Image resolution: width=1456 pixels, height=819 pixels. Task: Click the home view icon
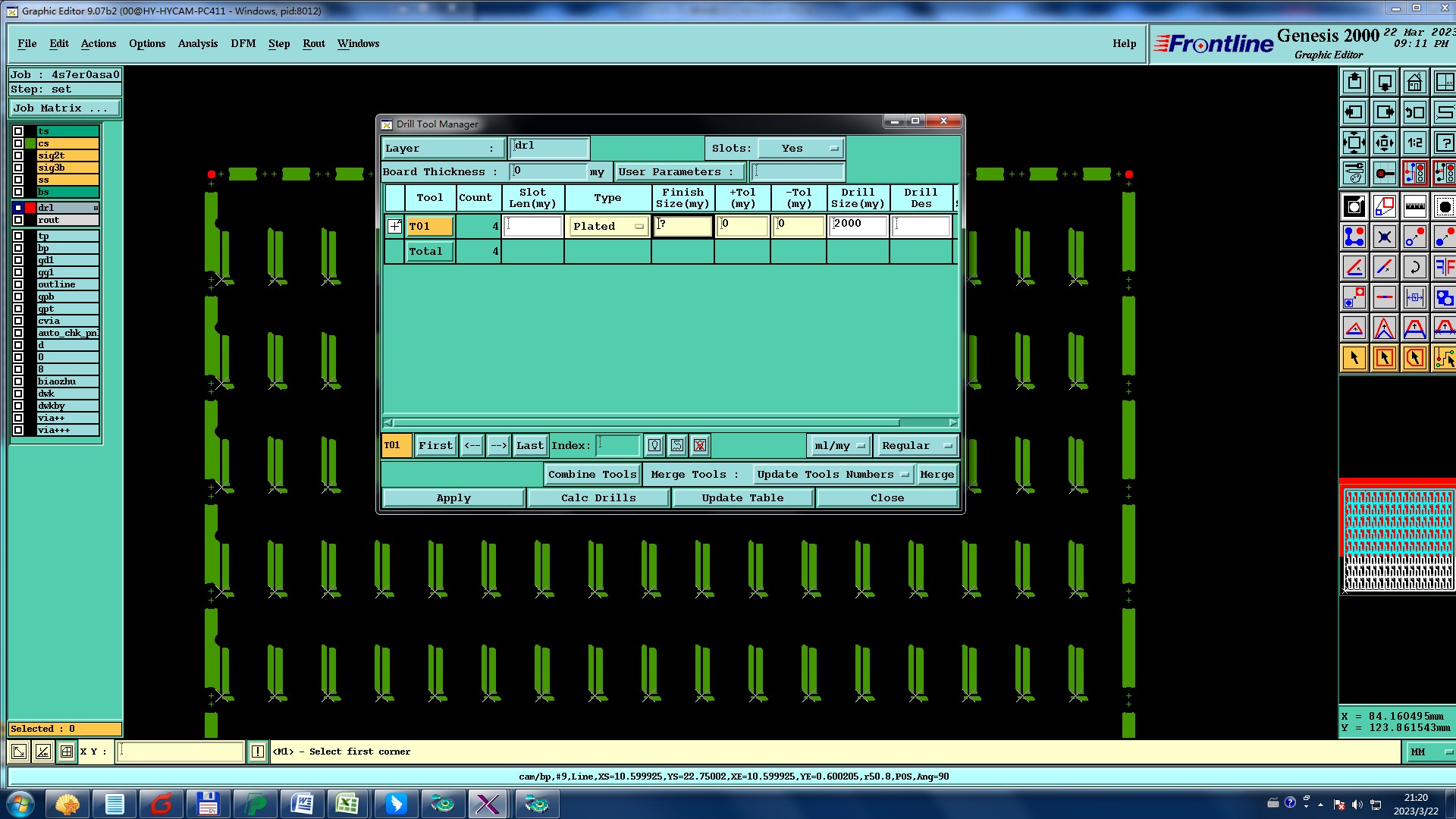[1414, 82]
